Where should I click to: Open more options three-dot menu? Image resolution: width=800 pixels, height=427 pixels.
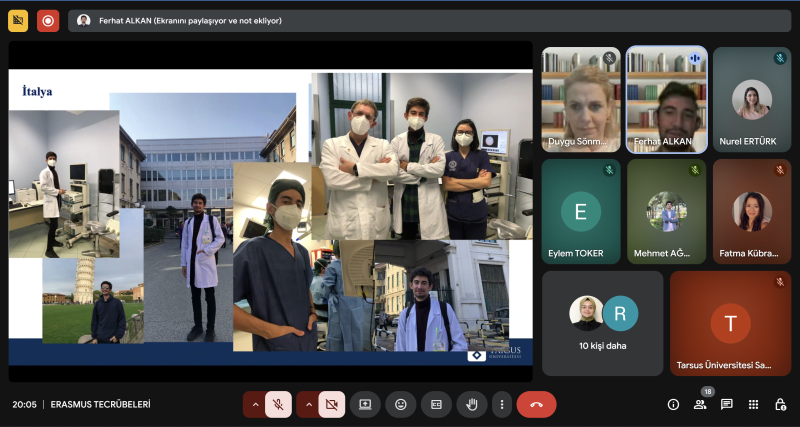tap(502, 404)
